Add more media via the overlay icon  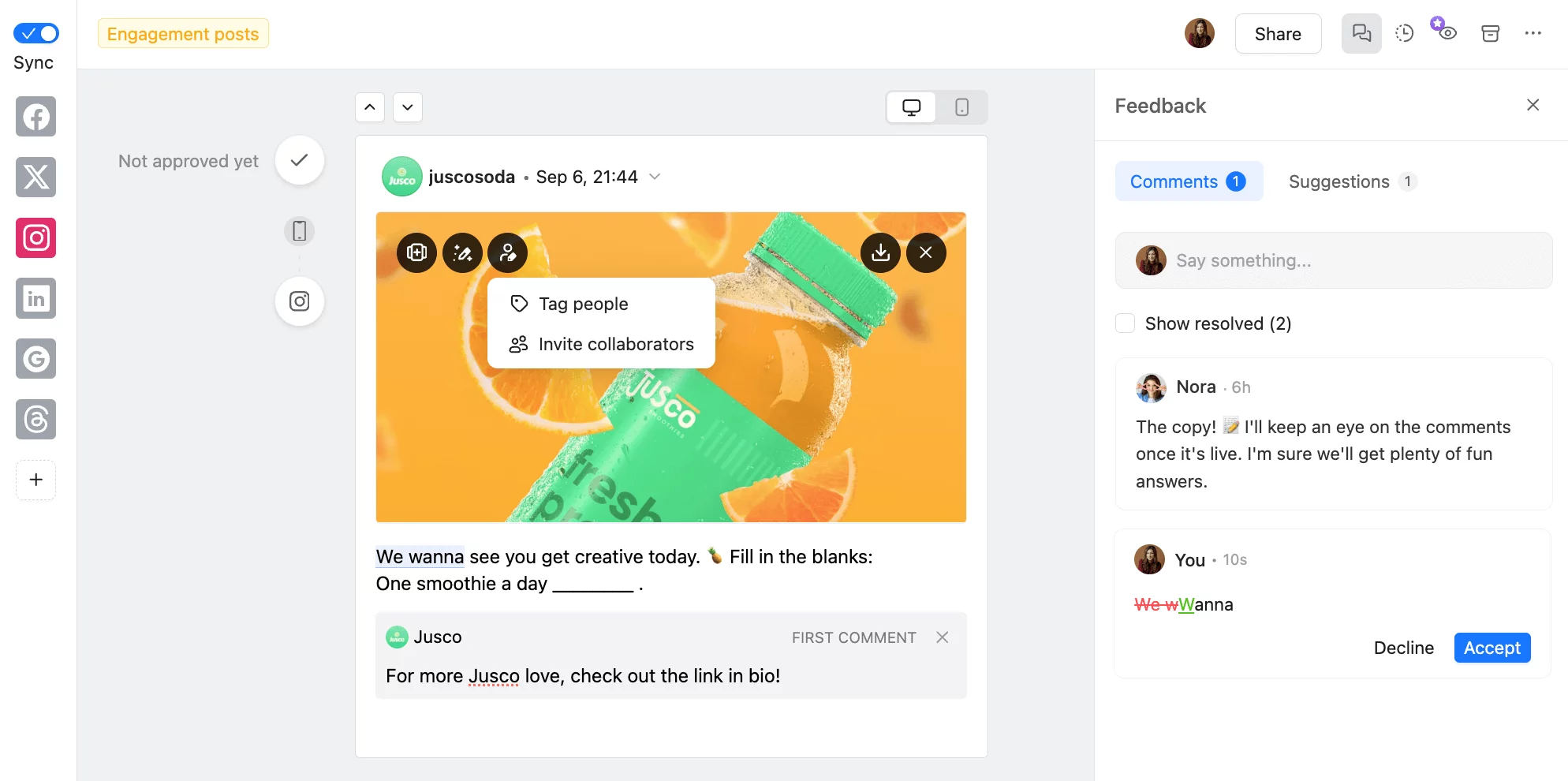point(416,252)
